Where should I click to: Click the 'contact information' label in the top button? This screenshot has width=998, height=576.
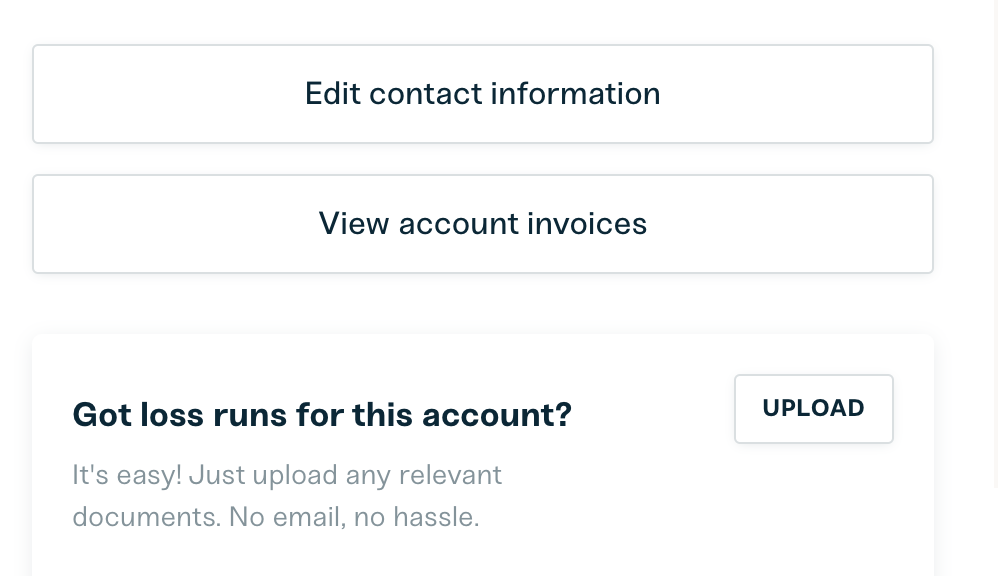pyautogui.click(x=514, y=94)
